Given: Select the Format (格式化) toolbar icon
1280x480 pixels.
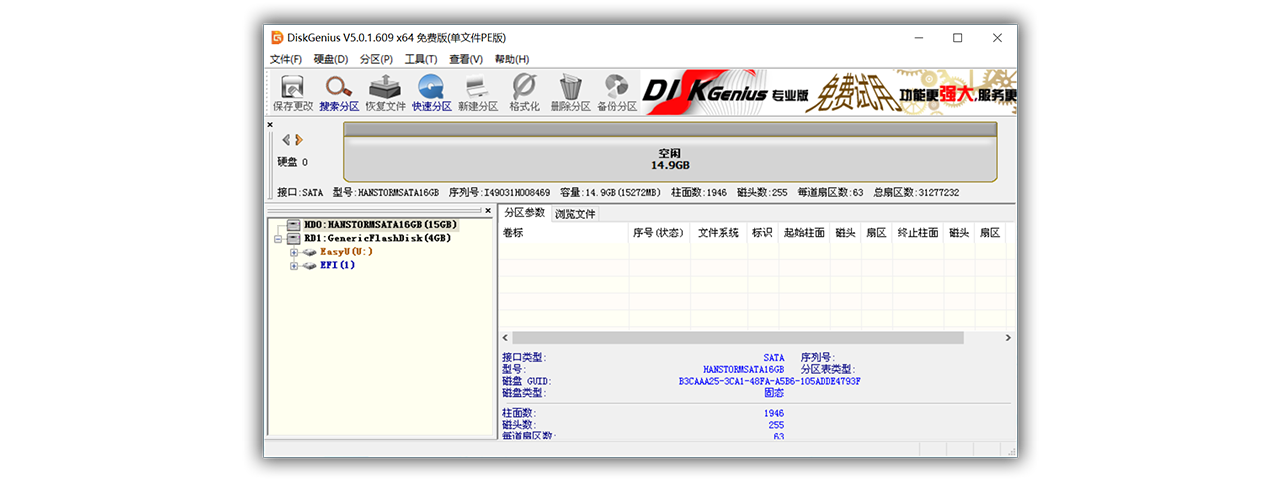Looking at the screenshot, I should click(x=524, y=92).
